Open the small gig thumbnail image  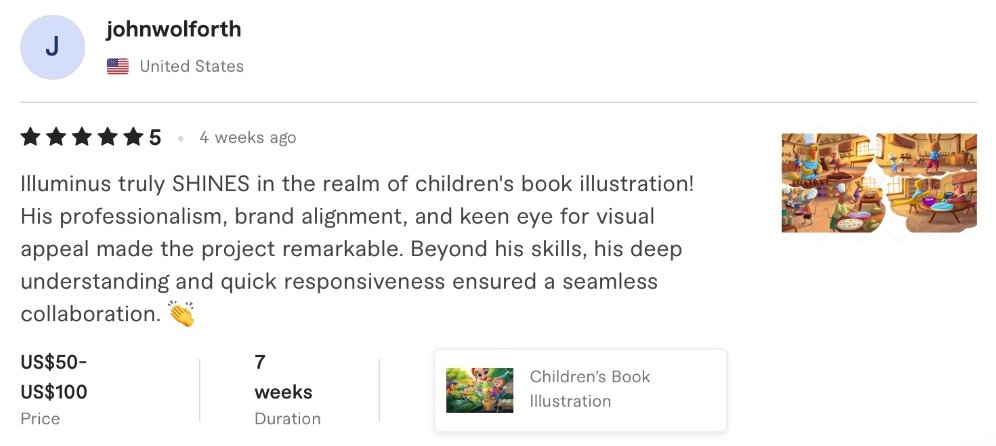(x=480, y=390)
